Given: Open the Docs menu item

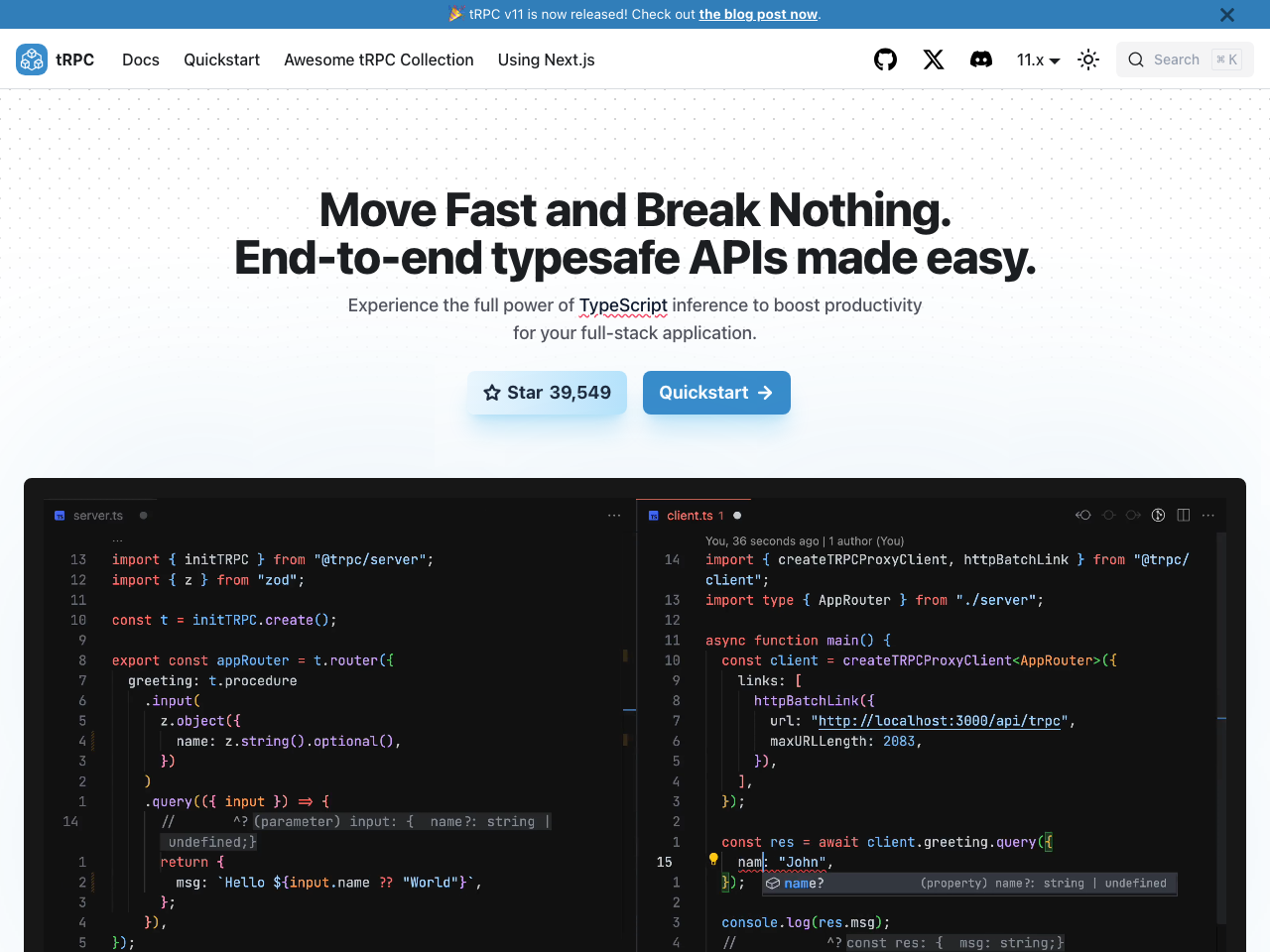Looking at the screenshot, I should (x=141, y=59).
